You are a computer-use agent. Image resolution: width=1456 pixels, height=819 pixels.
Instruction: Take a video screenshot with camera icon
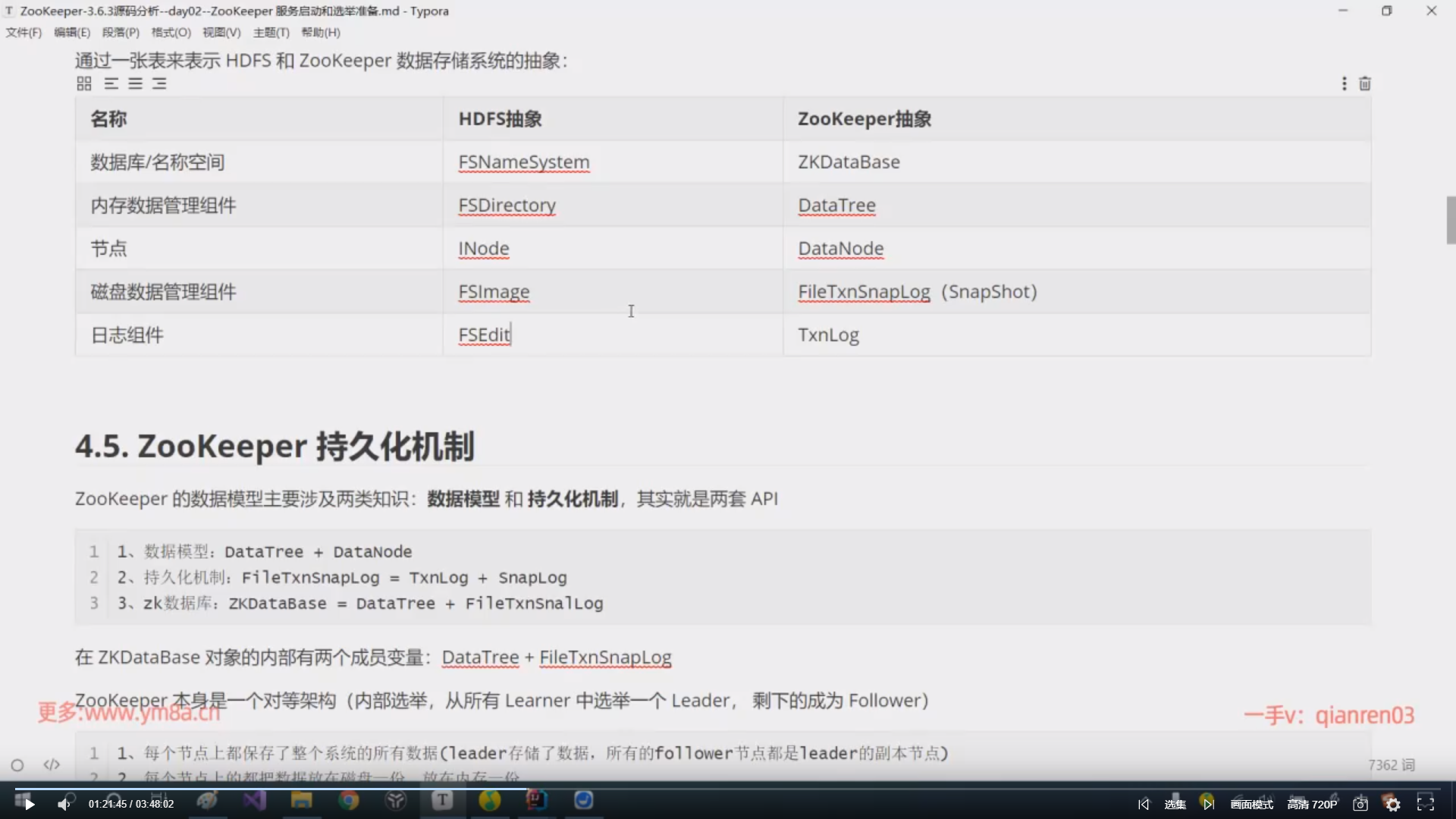point(1360,804)
